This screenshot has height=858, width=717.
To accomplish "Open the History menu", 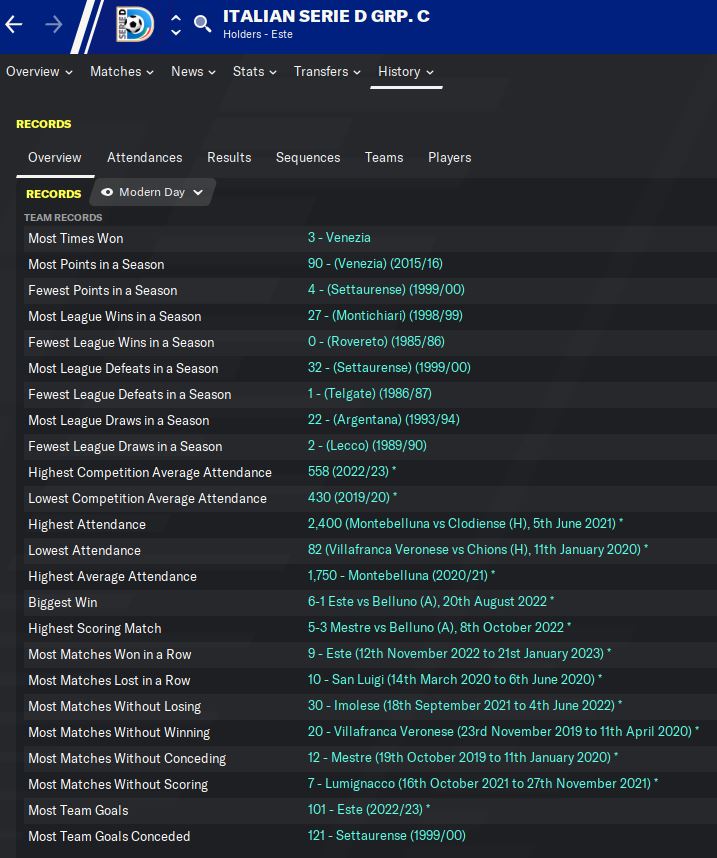I will (x=405, y=71).
